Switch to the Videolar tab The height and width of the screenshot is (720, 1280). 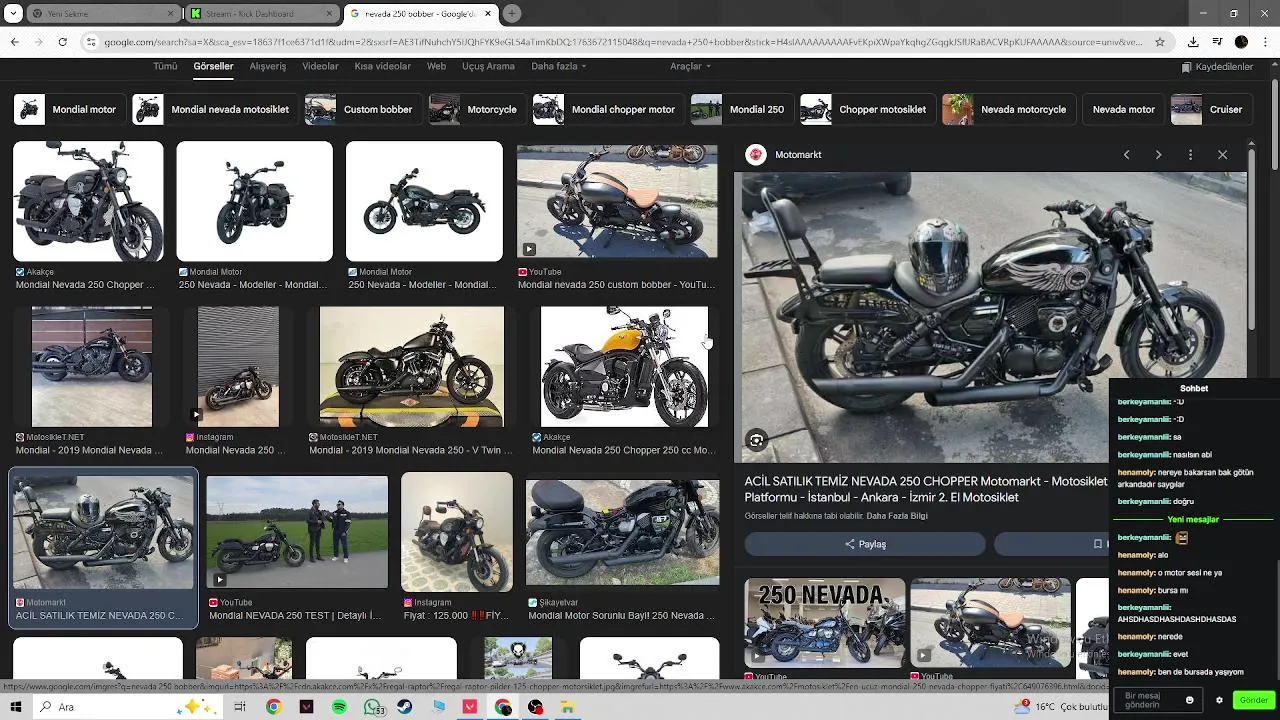coord(320,67)
